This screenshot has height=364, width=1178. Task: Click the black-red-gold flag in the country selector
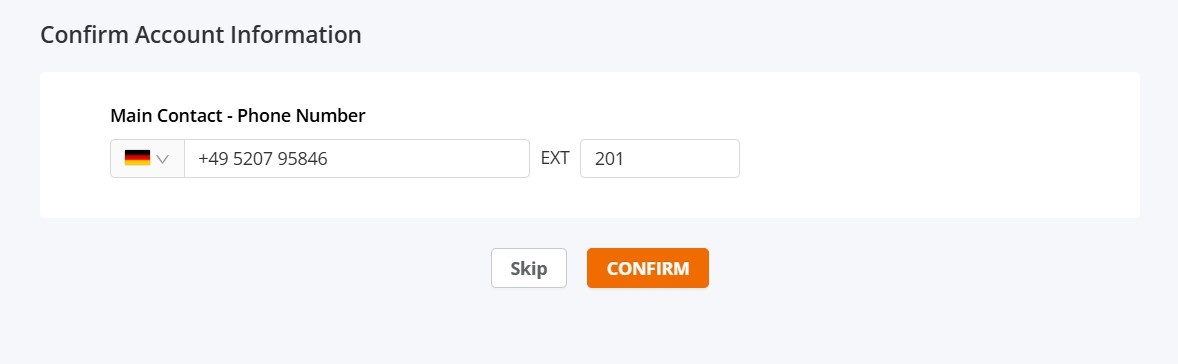pos(137,158)
